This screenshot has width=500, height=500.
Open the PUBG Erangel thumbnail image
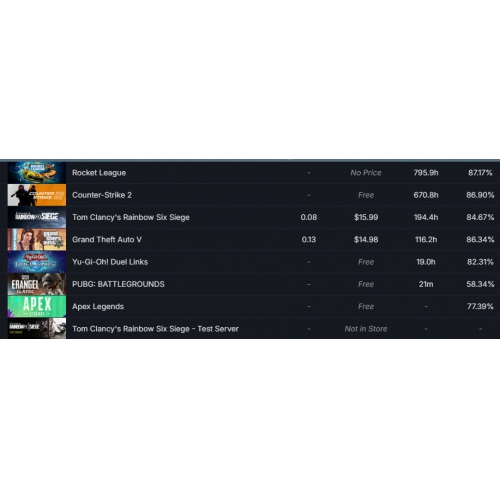pyautogui.click(x=37, y=284)
